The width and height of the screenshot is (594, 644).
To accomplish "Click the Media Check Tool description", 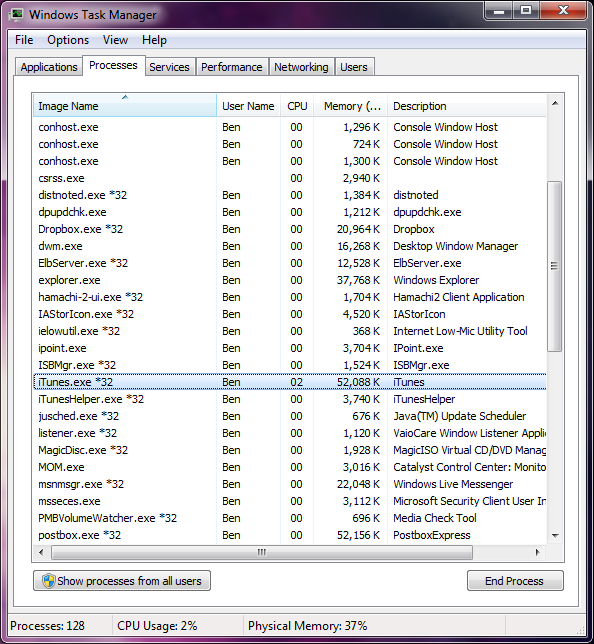I will 435,518.
